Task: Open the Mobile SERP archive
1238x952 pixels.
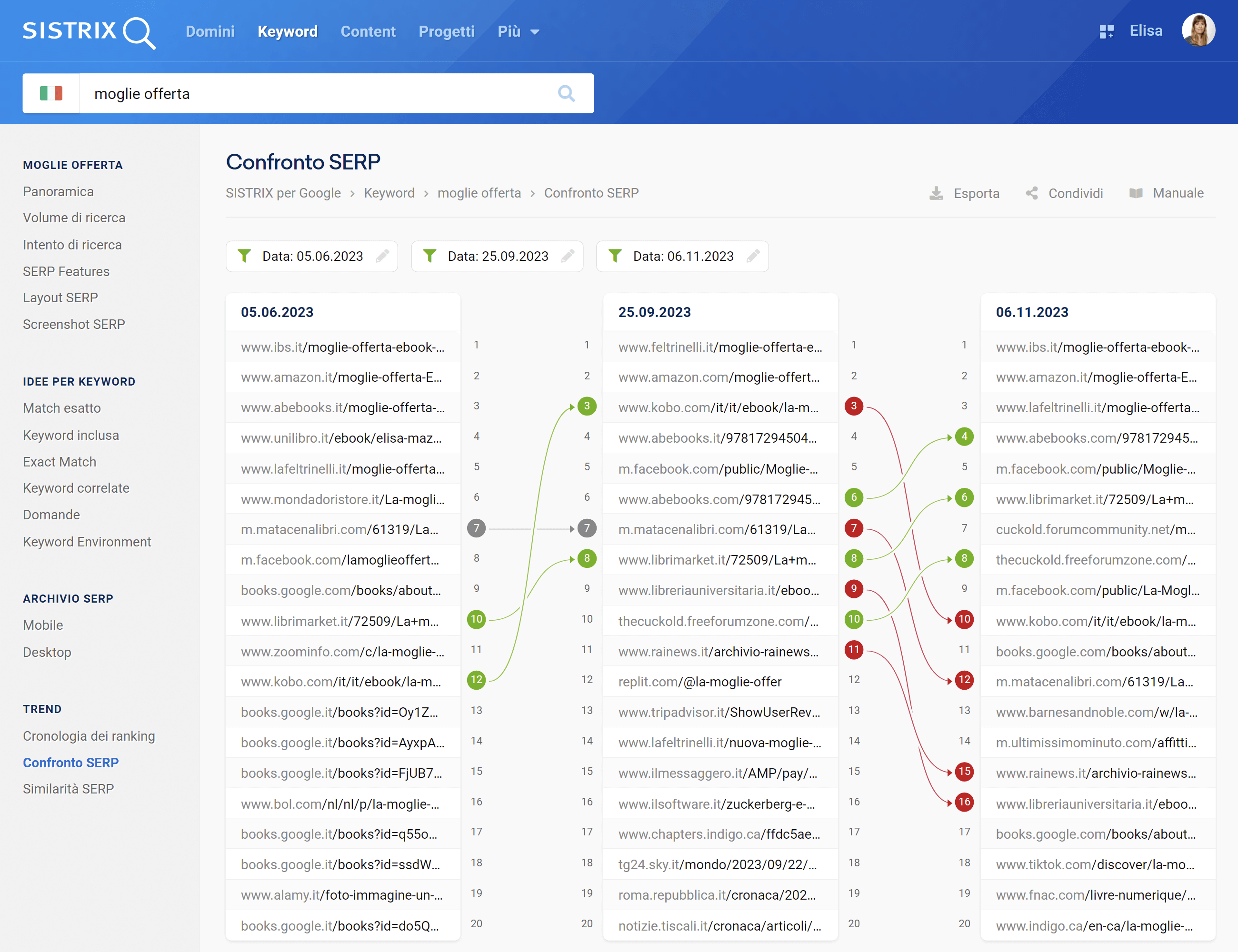Action: tap(43, 625)
